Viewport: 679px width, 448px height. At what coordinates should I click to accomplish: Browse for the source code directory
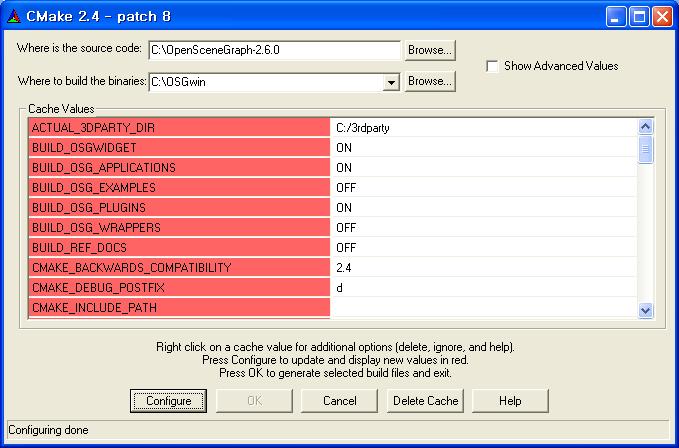pos(430,50)
